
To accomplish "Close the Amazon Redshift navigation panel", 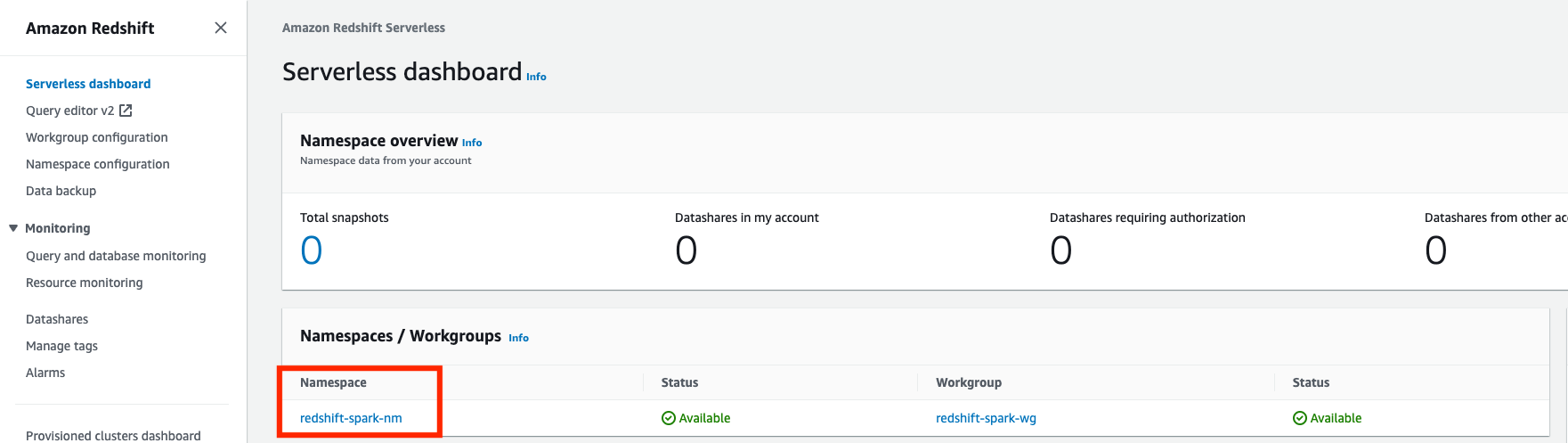I will tap(221, 28).
